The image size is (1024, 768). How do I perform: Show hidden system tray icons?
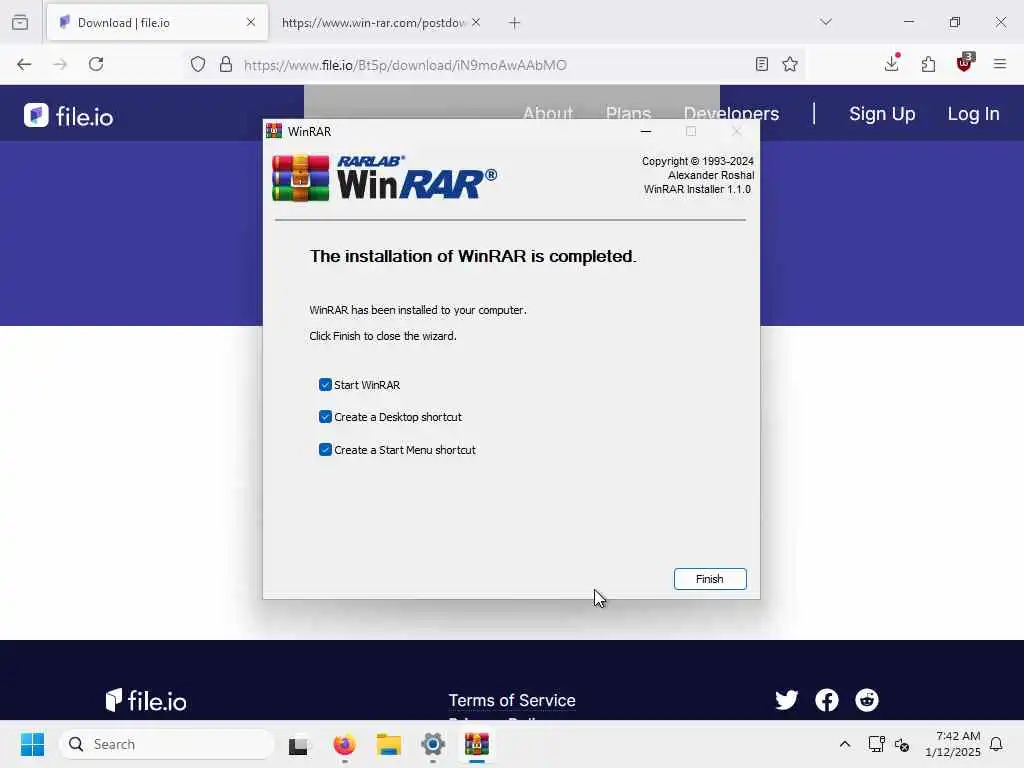844,744
